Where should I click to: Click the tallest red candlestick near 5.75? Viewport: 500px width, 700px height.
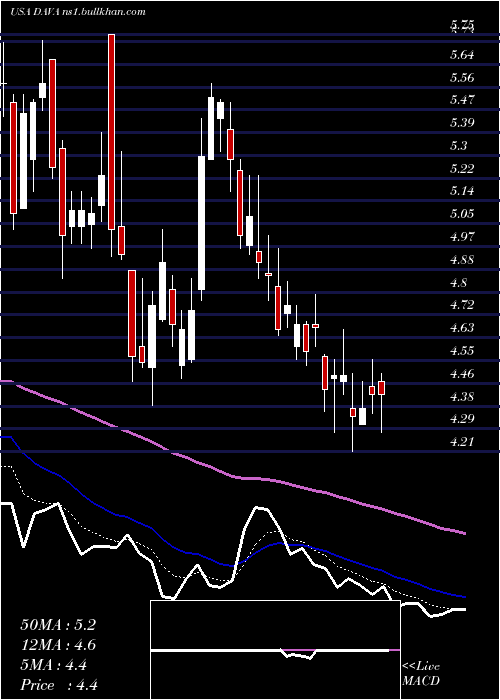pyautogui.click(x=112, y=132)
